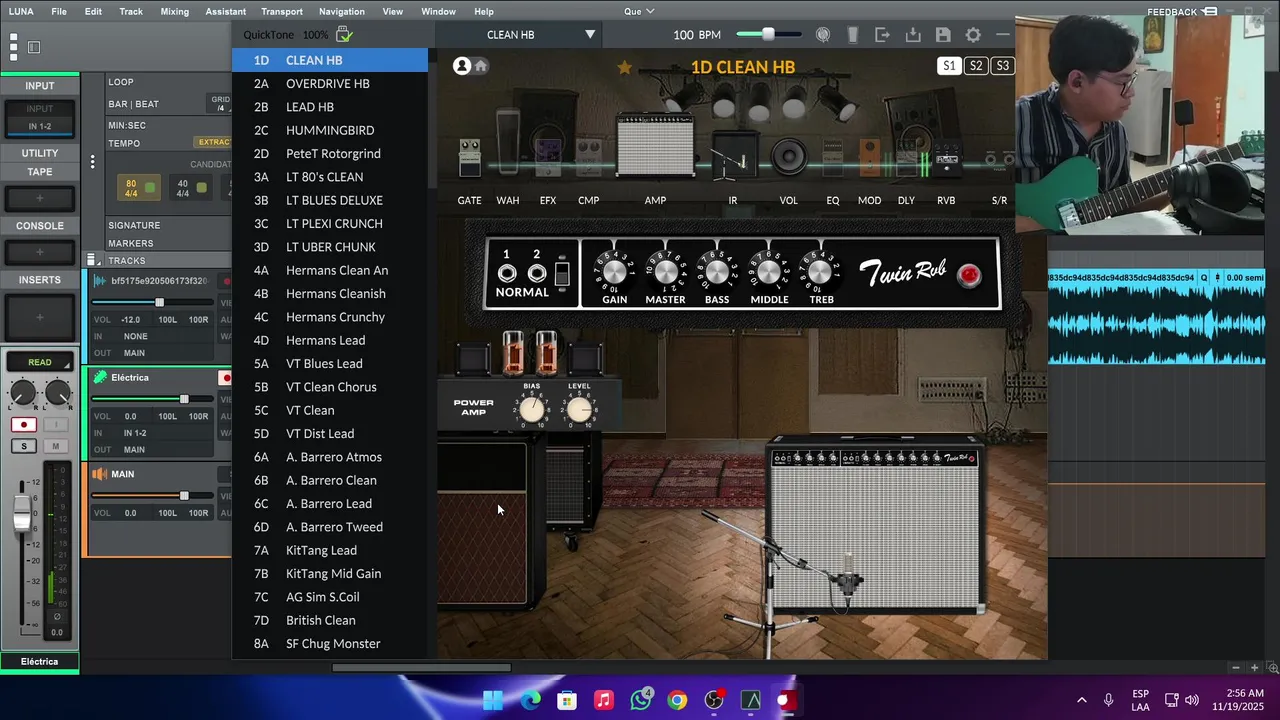The height and width of the screenshot is (720, 1280).
Task: Select the AMP block in signal chain
Action: point(655,145)
